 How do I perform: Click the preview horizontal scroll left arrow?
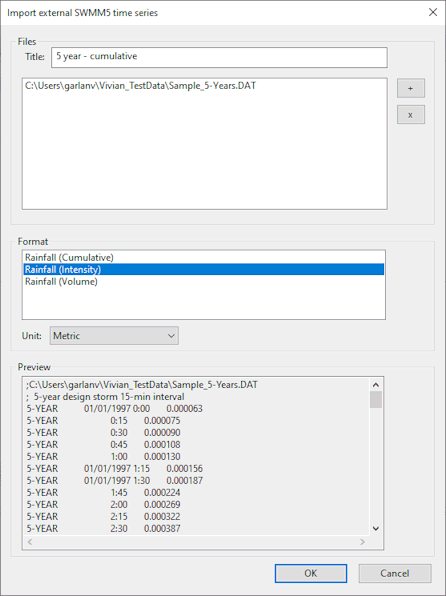tap(30, 542)
